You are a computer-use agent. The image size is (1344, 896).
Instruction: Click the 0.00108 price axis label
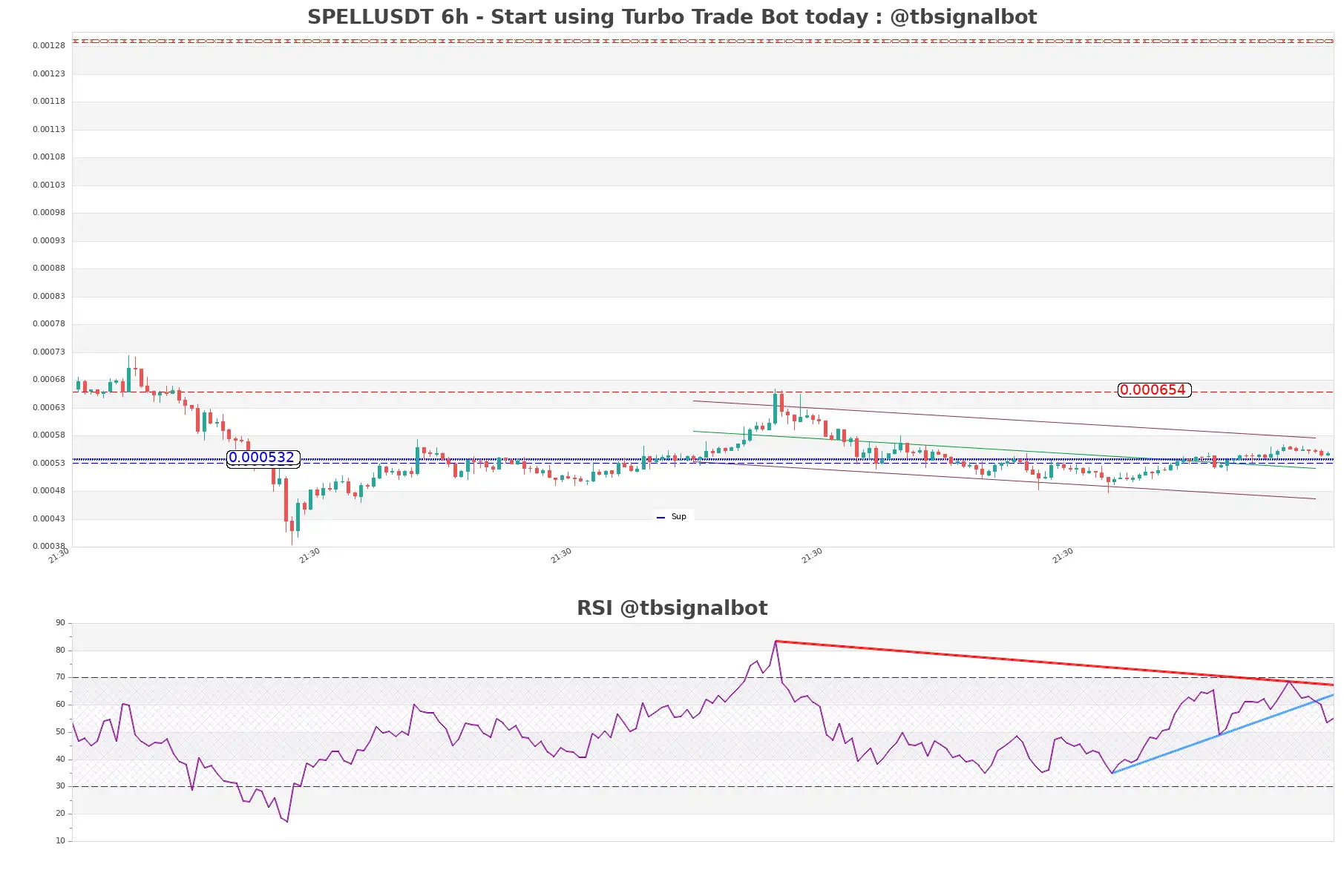49,157
